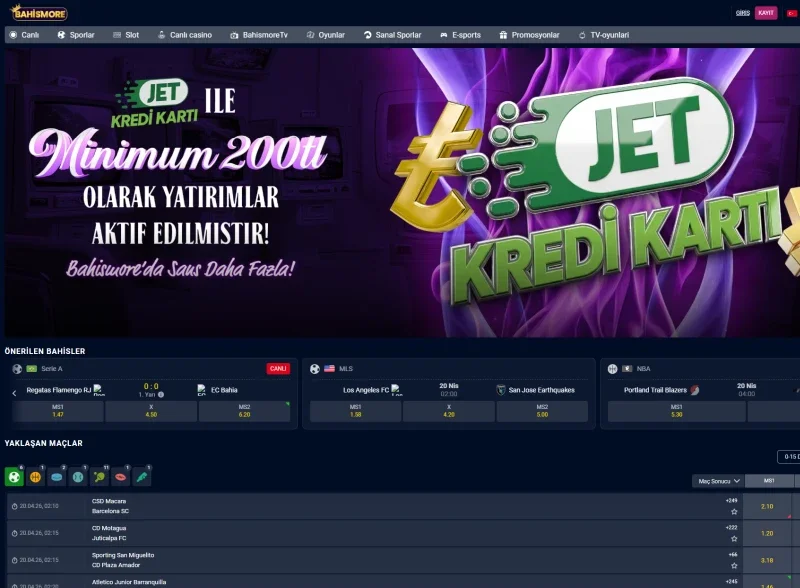800x588 pixels.
Task: Click the Regatas Flamengo RJ team name
Action: click(59, 390)
